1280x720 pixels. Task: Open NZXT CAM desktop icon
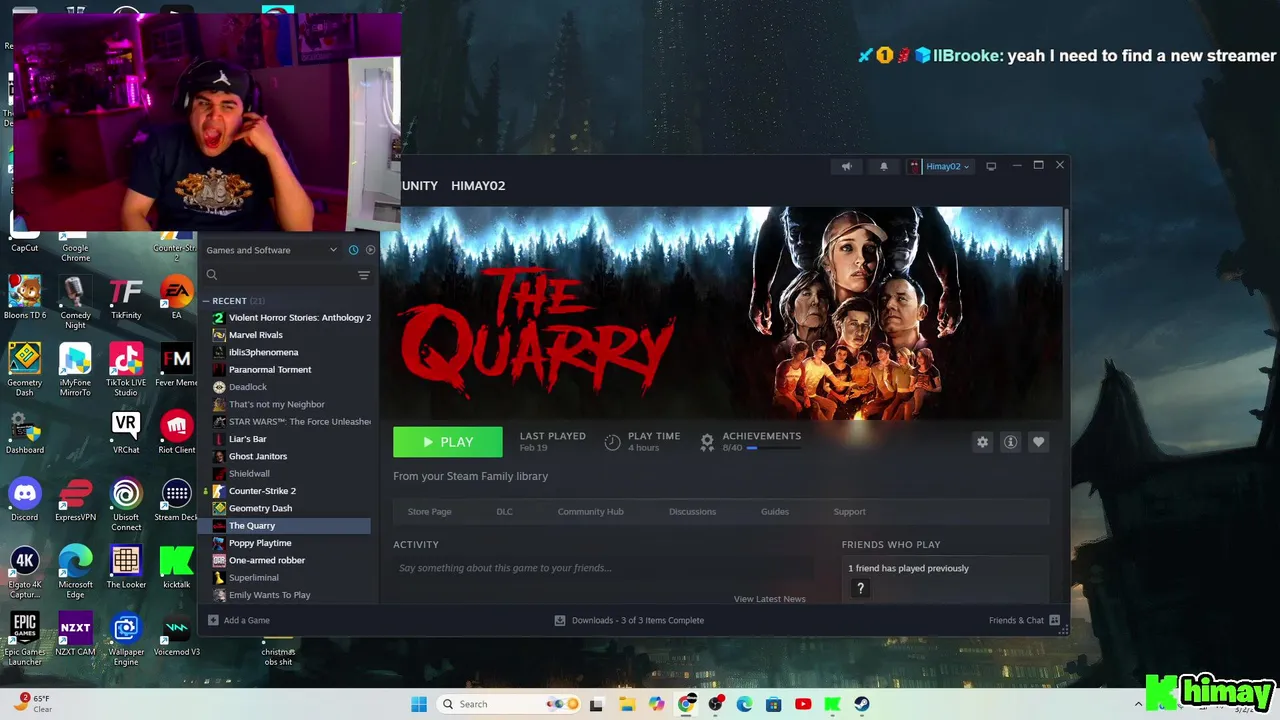coord(75,634)
